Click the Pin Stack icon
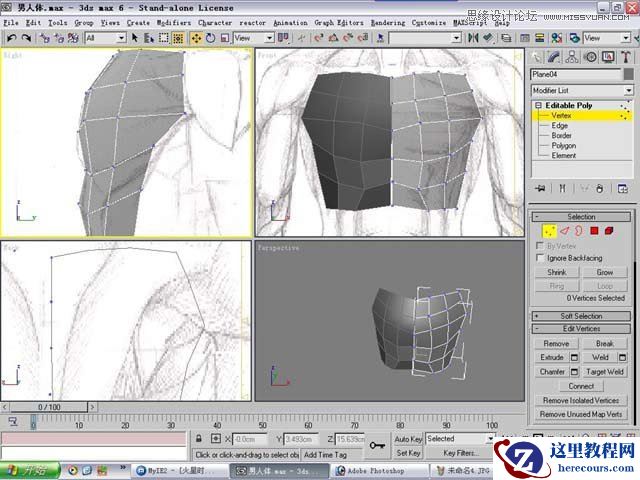Image resolution: width=640 pixels, height=480 pixels. [x=540, y=188]
